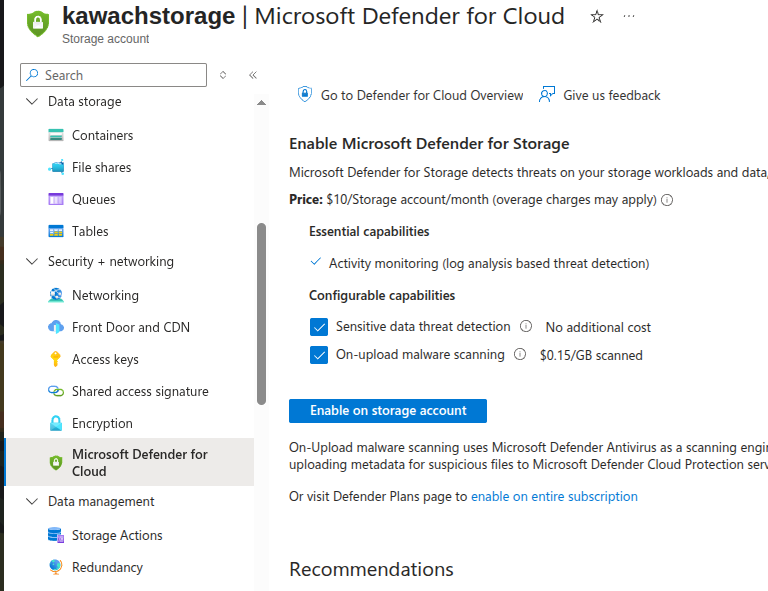This screenshot has width=768, height=591.
Task: Click the feedback person icon
Action: (x=547, y=94)
